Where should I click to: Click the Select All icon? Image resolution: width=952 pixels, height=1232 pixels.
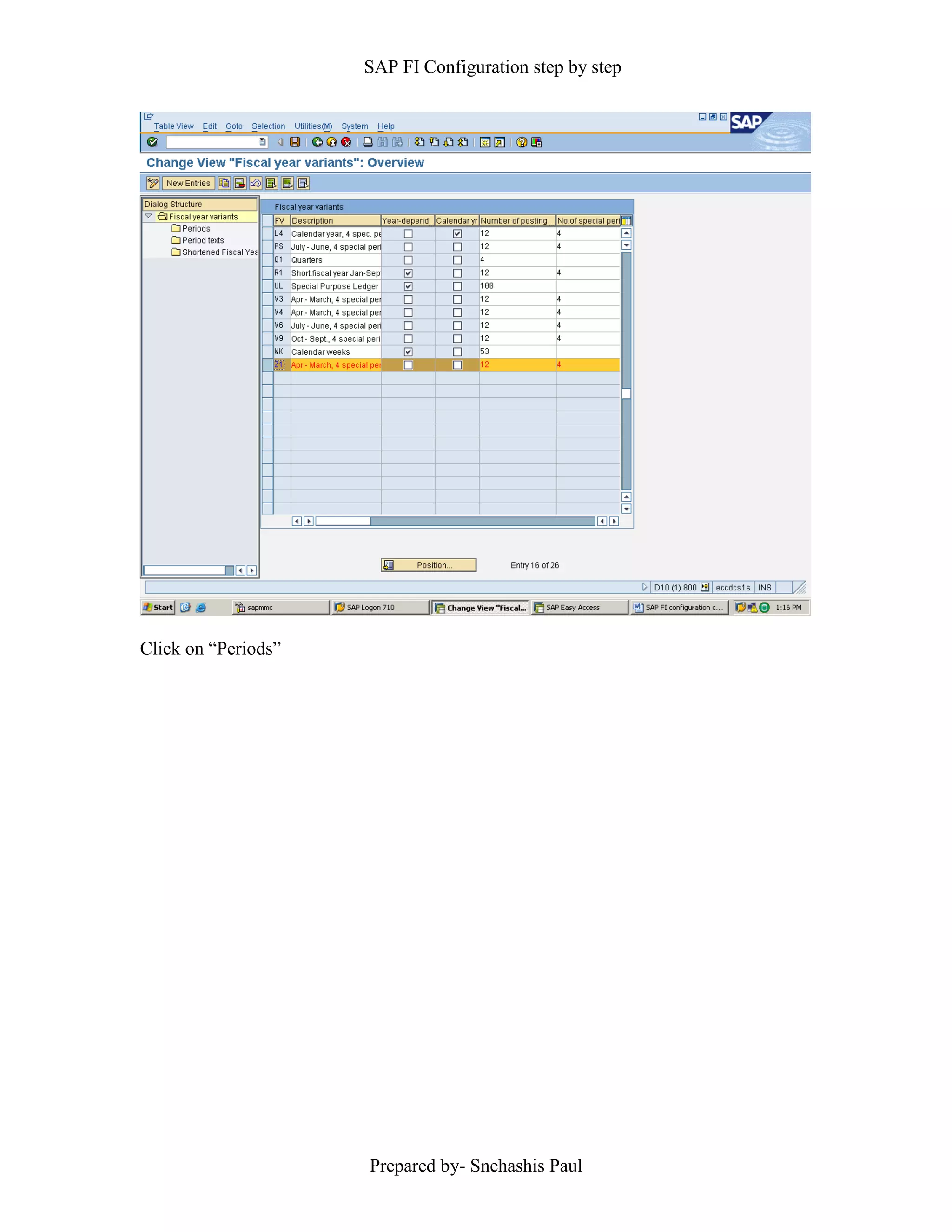point(272,183)
